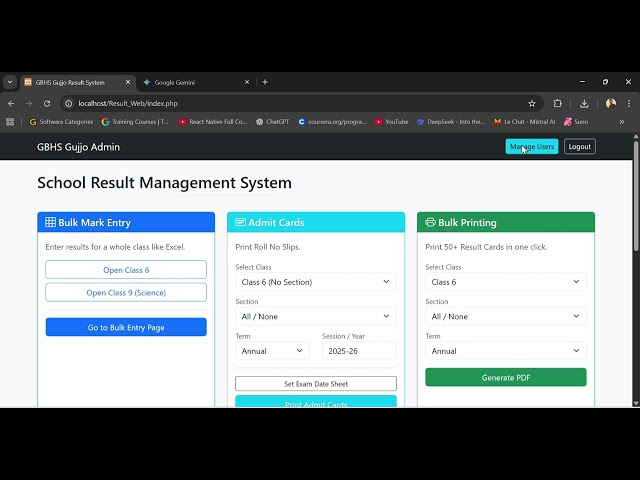This screenshot has height=480, width=640.
Task: Expand Bulk Printing Term dropdown
Action: pos(506,351)
